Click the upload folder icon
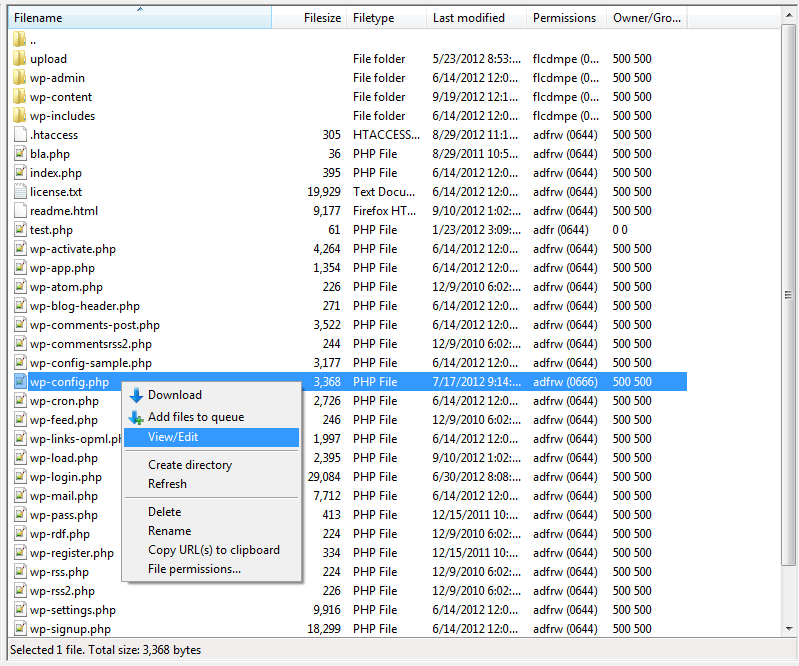This screenshot has width=799, height=666. 19,59
